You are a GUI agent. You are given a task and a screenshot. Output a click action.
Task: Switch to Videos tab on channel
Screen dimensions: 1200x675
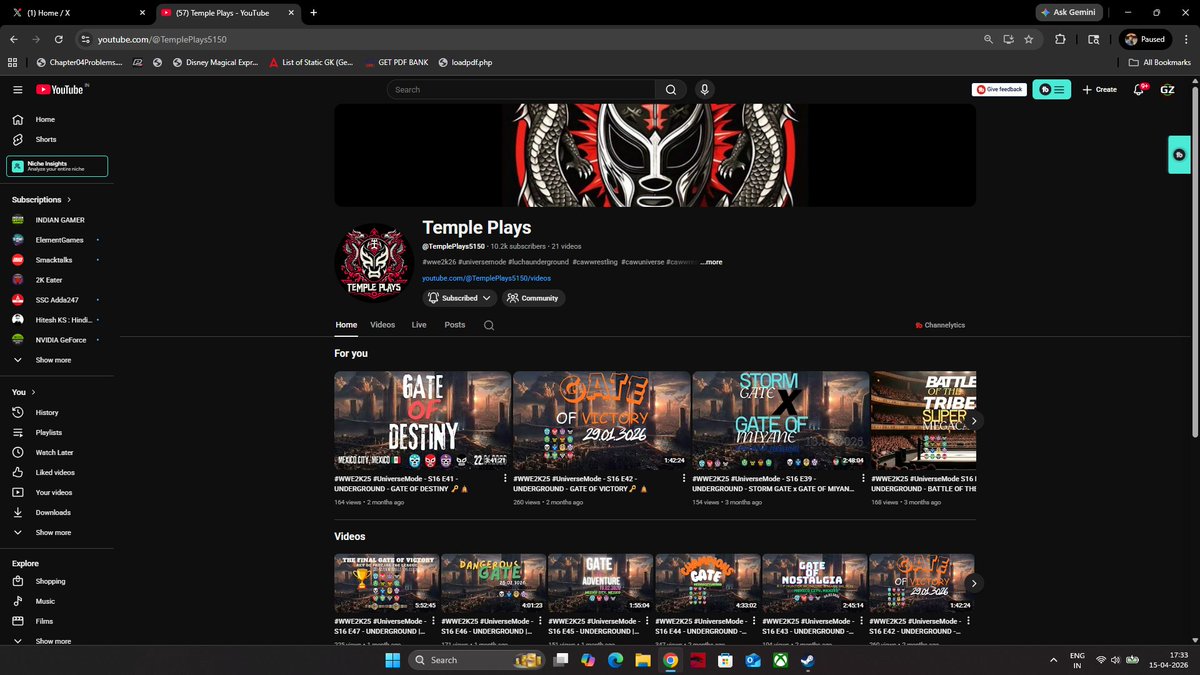(x=382, y=325)
